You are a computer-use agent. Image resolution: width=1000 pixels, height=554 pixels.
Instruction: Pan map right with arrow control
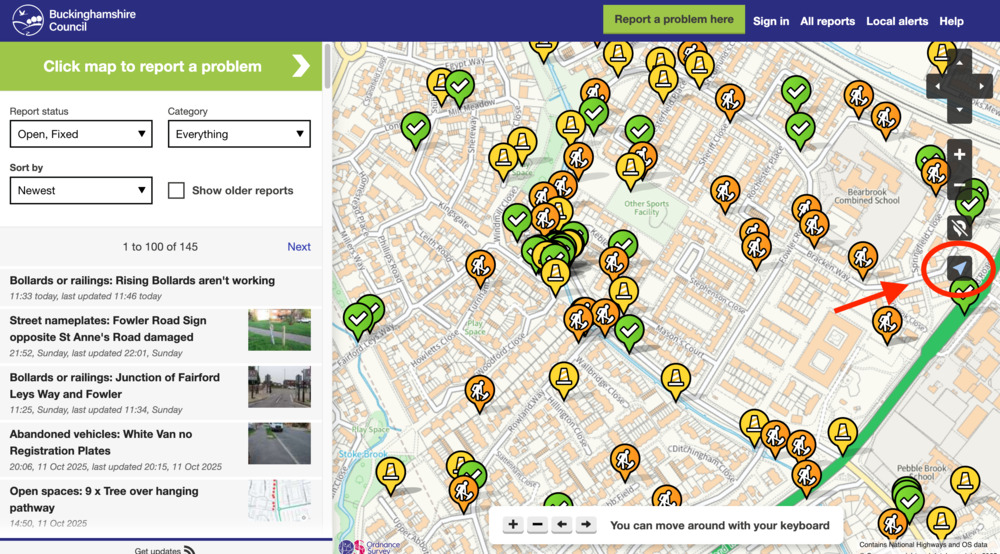(983, 87)
